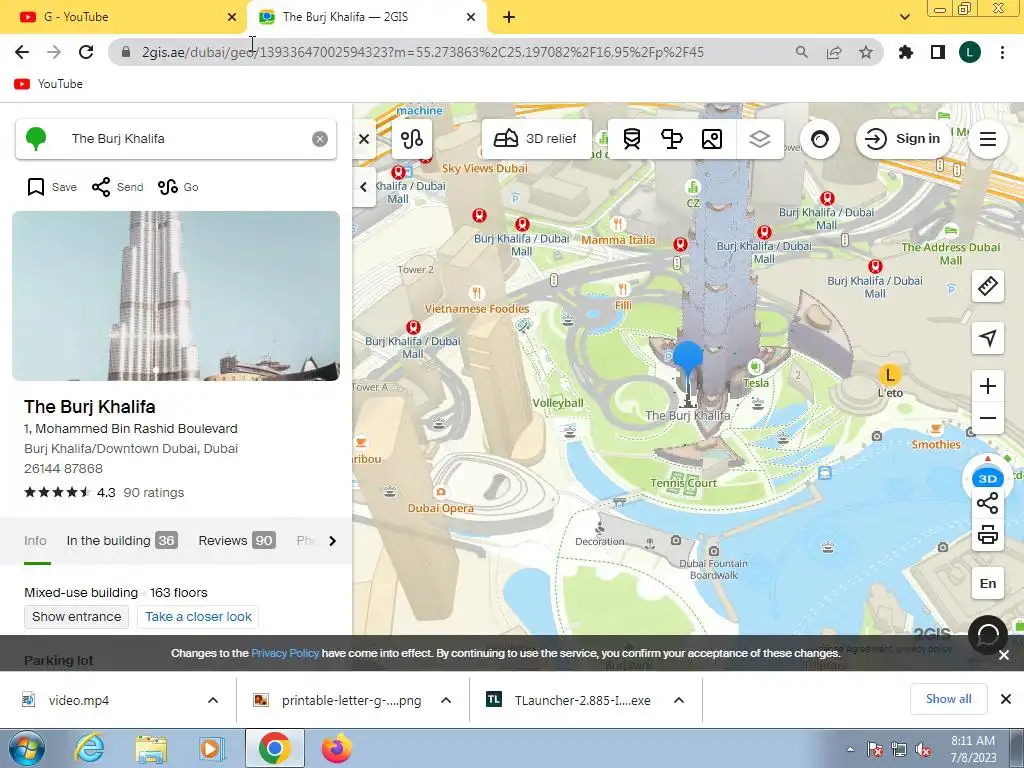The width and height of the screenshot is (1024, 768).
Task: Toggle the 3D view compass button
Action: tap(987, 477)
